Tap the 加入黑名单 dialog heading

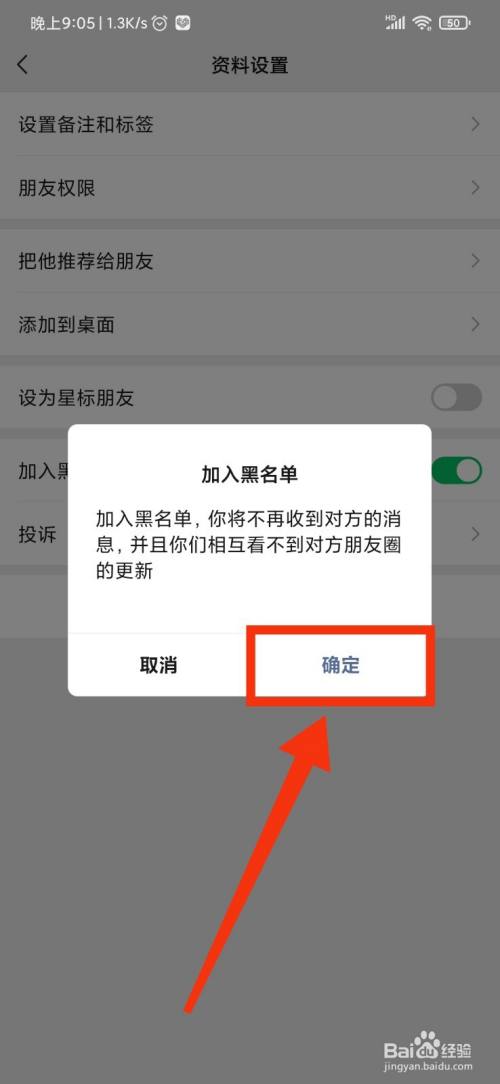[250, 474]
